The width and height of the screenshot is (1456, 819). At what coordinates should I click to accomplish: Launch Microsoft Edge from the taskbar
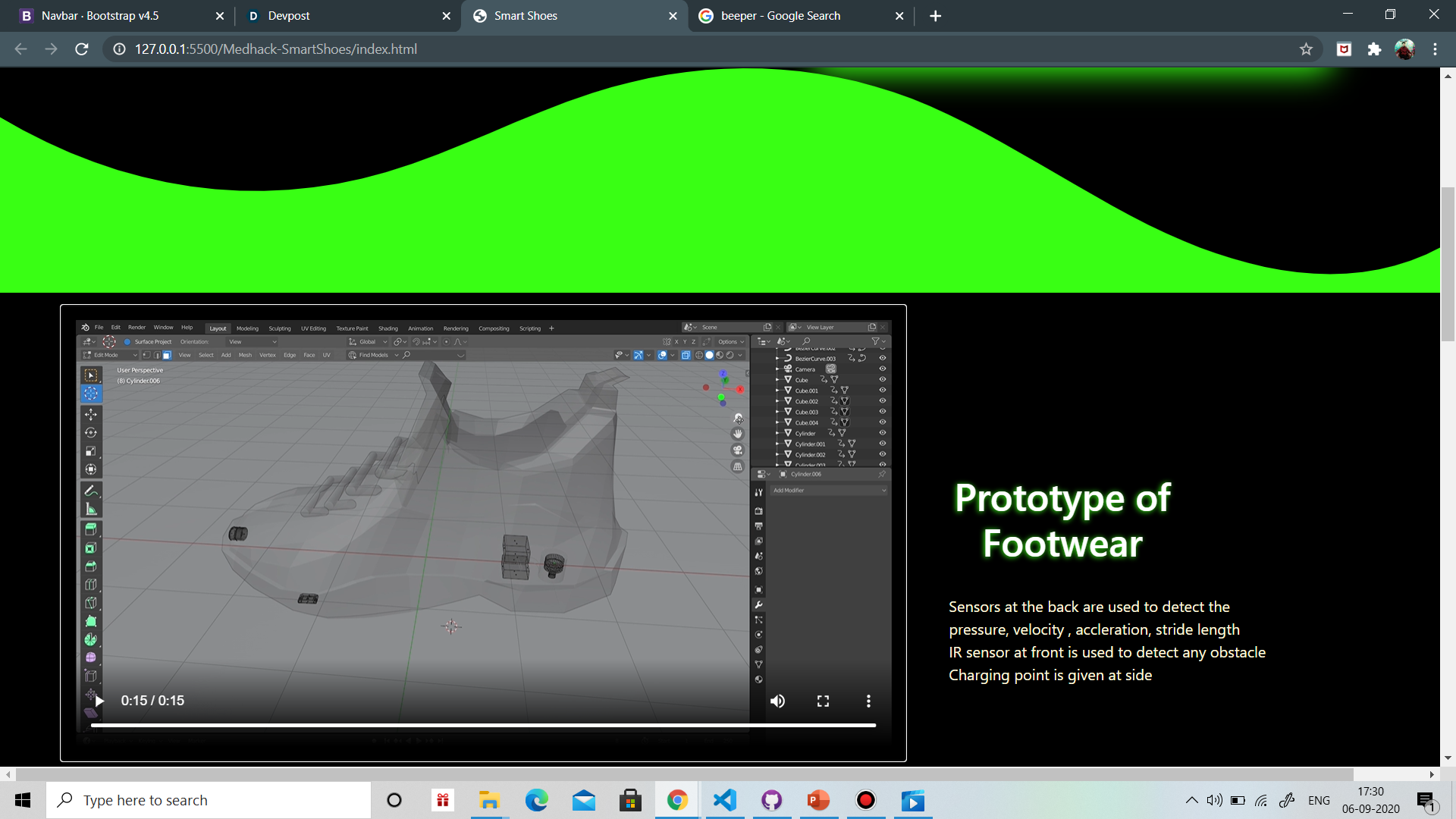pyautogui.click(x=536, y=800)
